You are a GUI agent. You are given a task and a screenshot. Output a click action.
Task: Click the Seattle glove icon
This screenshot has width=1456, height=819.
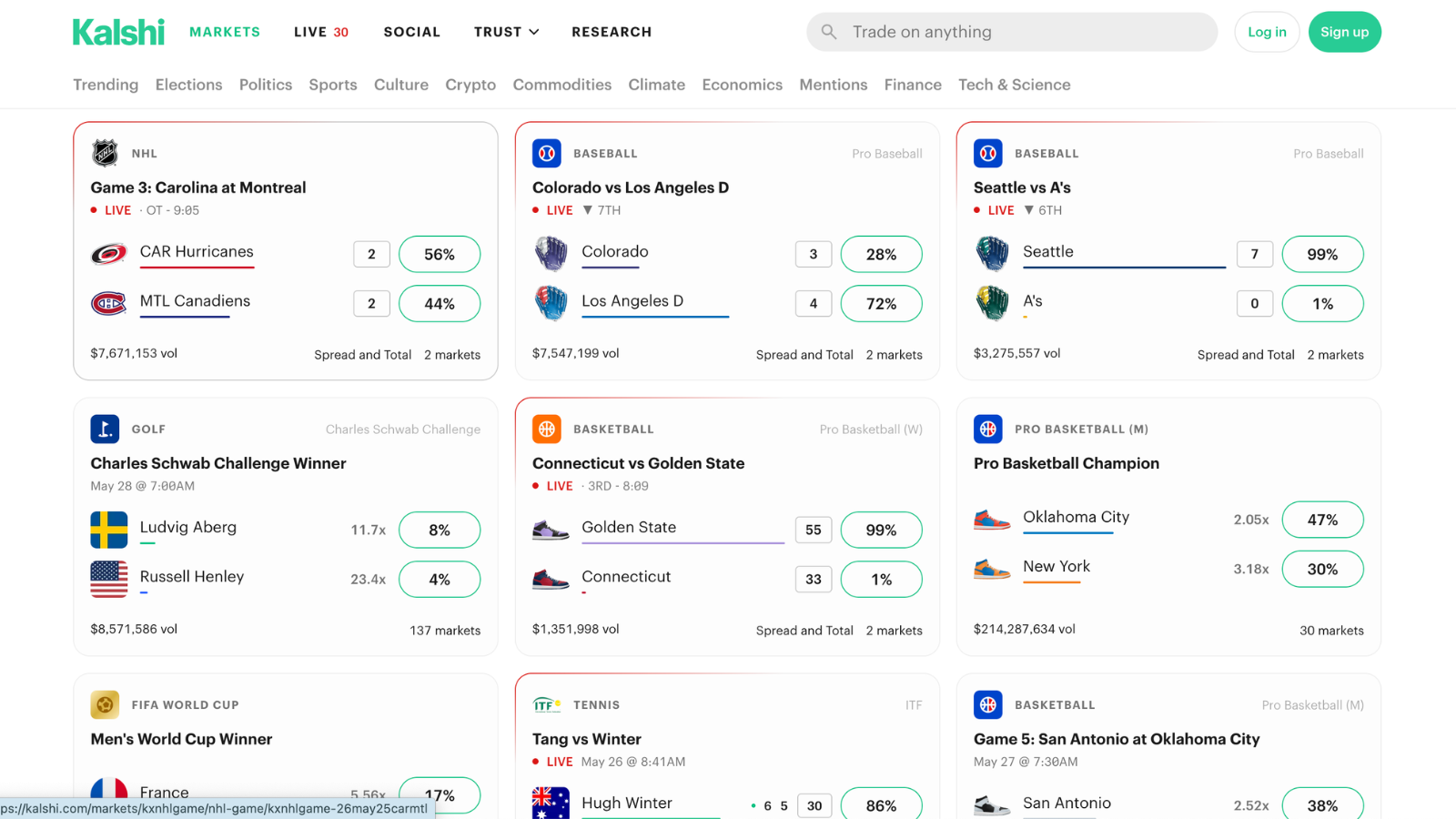click(x=992, y=254)
